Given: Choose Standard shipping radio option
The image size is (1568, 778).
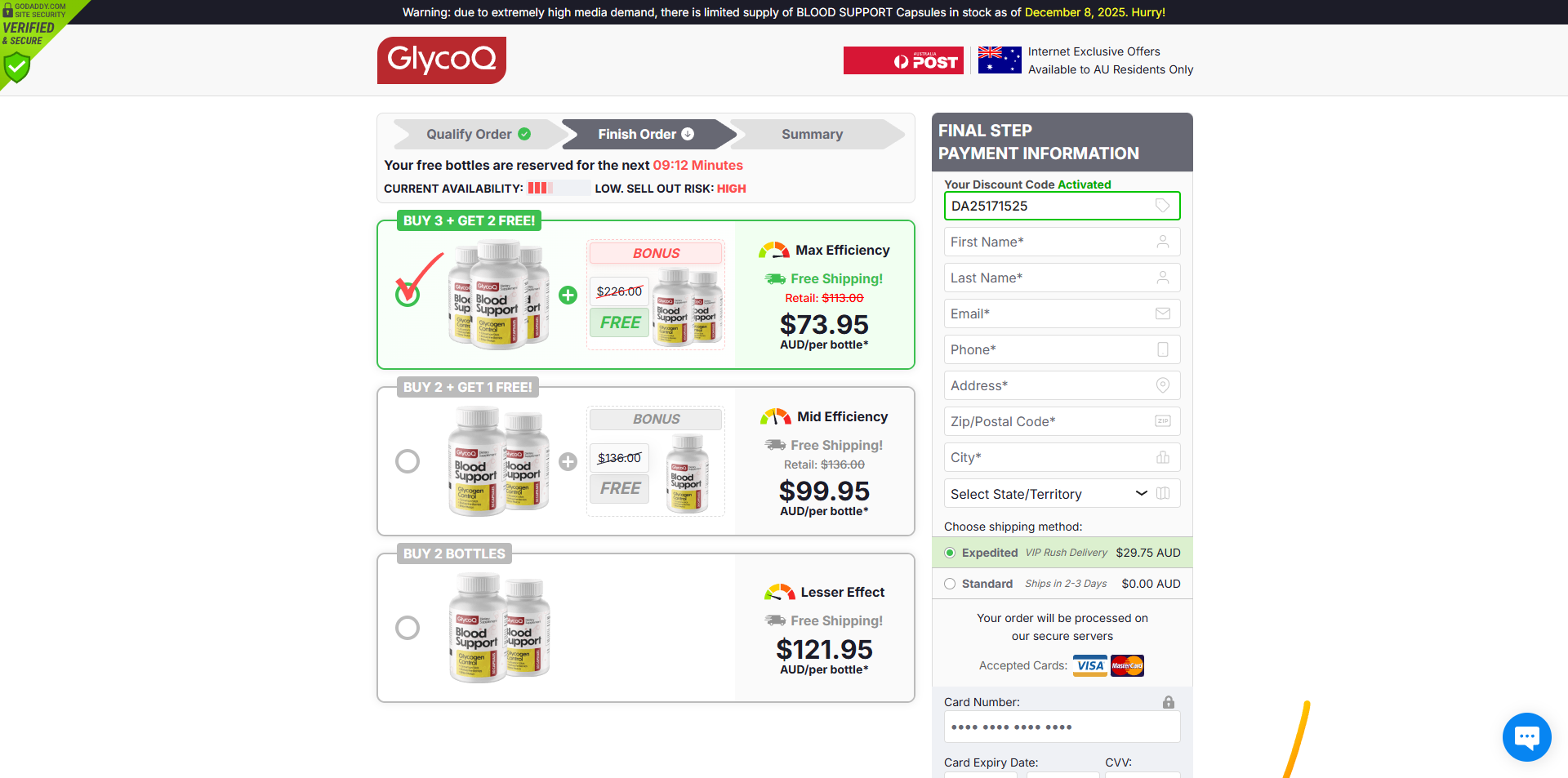Looking at the screenshot, I should [x=950, y=584].
